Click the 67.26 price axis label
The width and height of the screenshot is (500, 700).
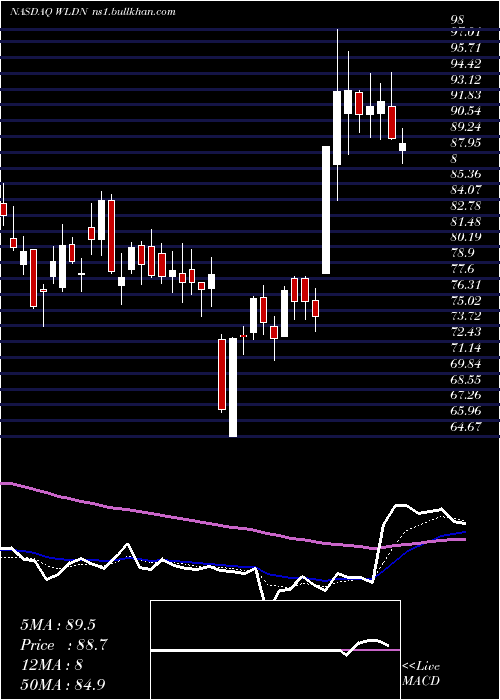[x=466, y=395]
